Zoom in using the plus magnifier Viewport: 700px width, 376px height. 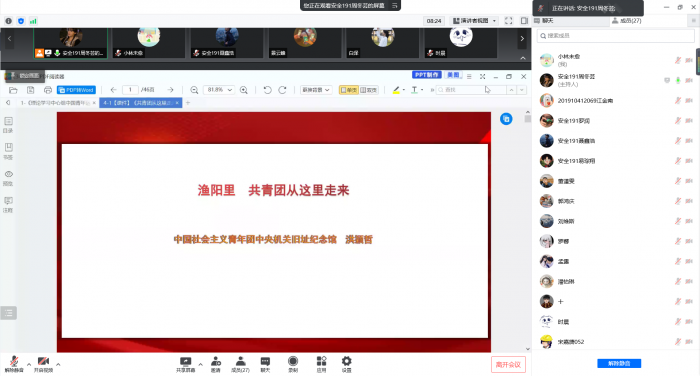[x=244, y=90]
